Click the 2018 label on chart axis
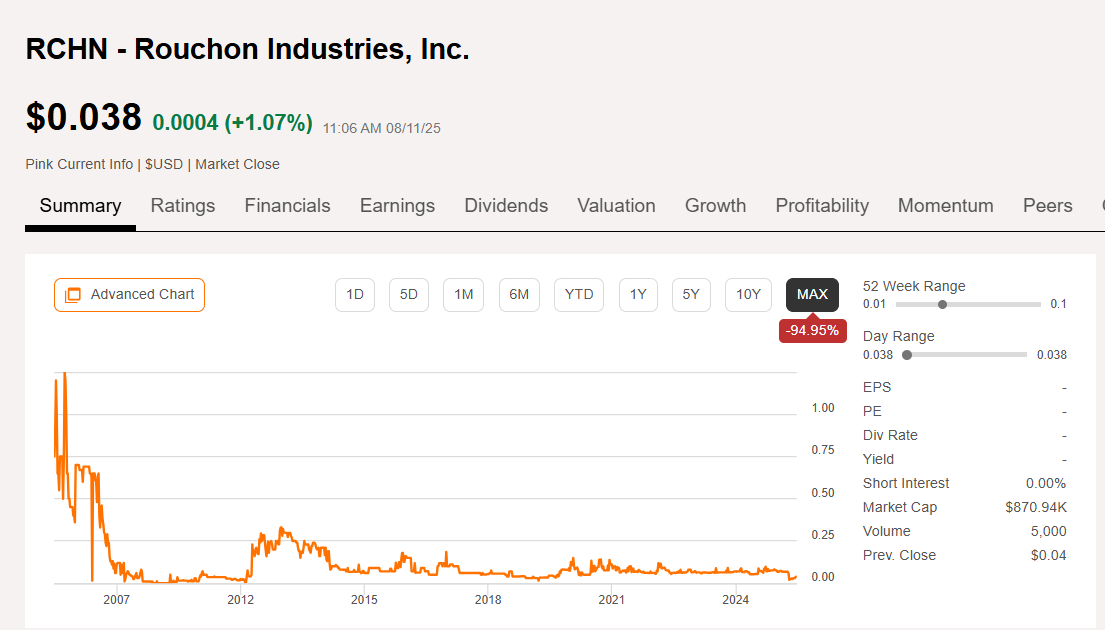The width and height of the screenshot is (1105, 630). (x=488, y=600)
